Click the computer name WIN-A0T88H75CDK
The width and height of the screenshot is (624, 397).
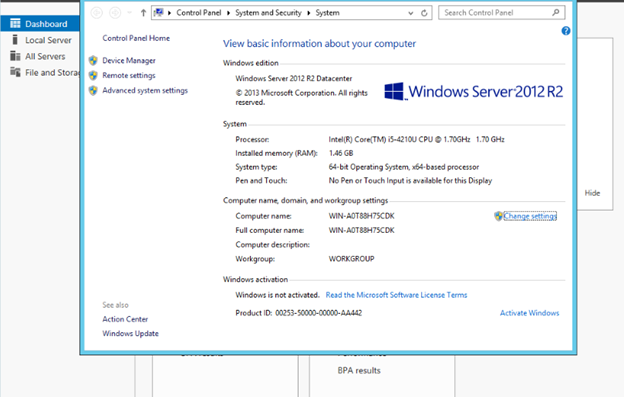(361, 216)
